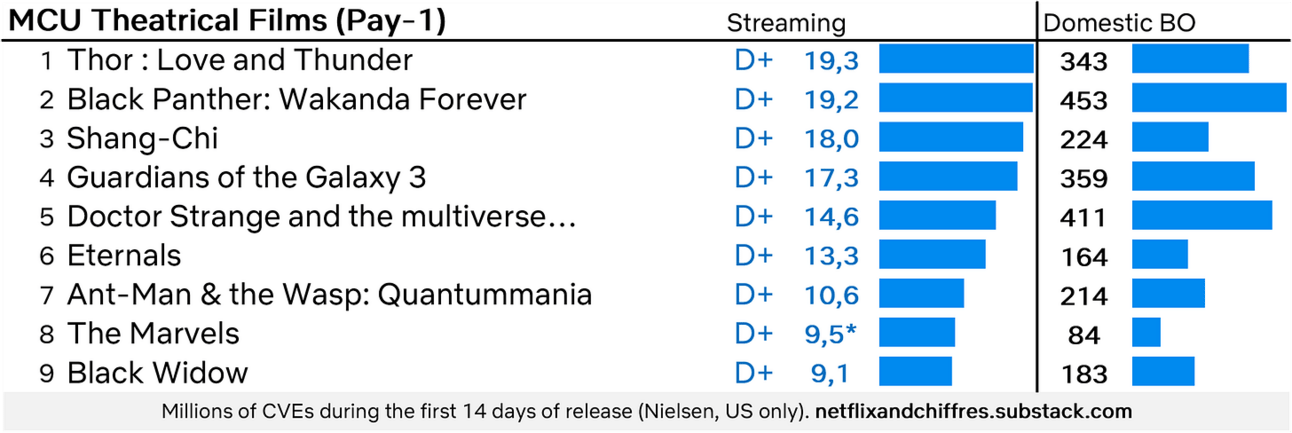Click the D+ label next to Black Widow
Screen dimensions: 1292x433
[x=754, y=373]
